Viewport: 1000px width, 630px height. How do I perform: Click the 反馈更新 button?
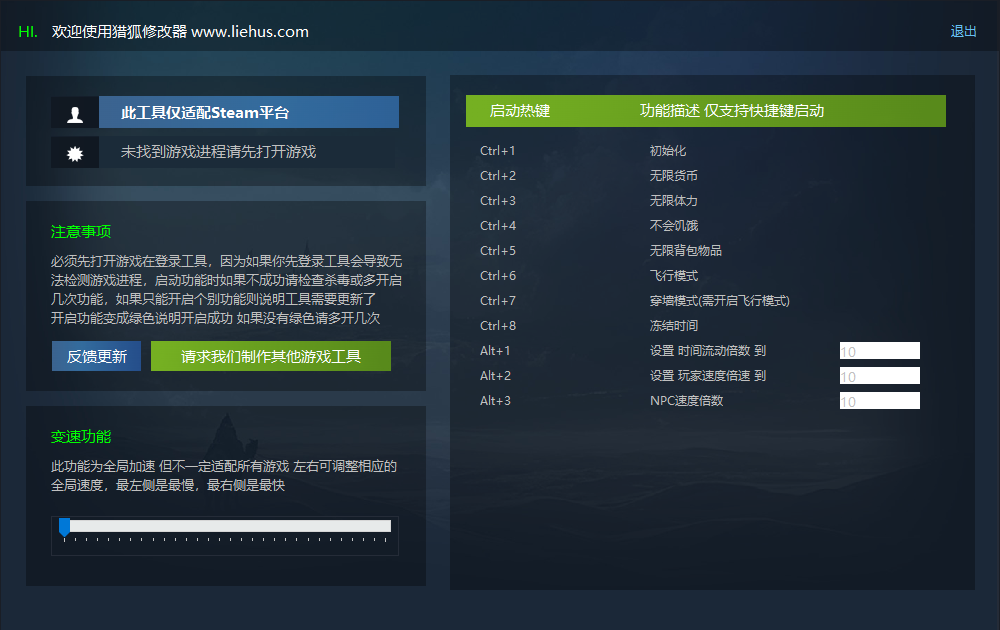96,356
